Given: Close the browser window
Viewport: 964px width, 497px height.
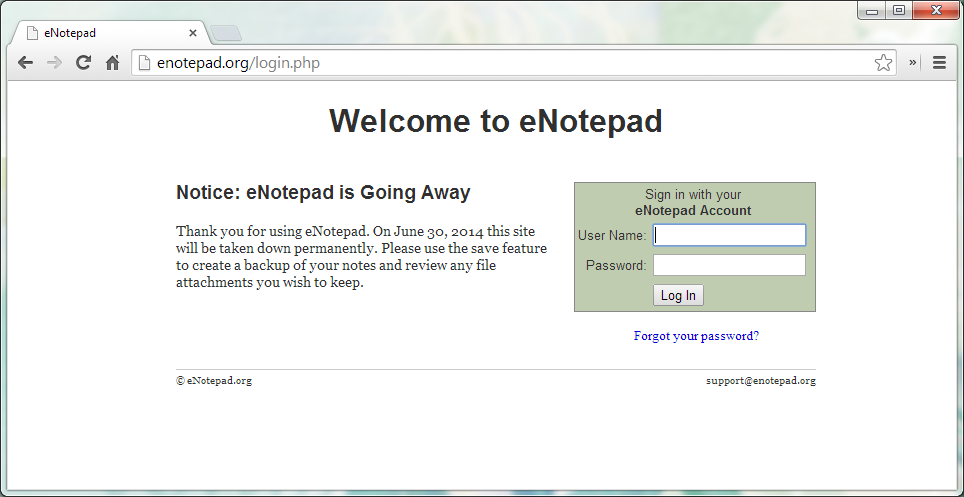Looking at the screenshot, I should [936, 10].
